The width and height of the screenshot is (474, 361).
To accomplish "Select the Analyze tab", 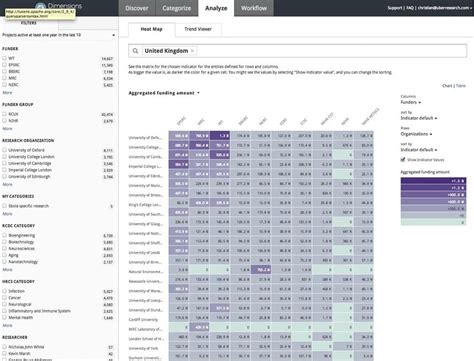I will click(216, 8).
